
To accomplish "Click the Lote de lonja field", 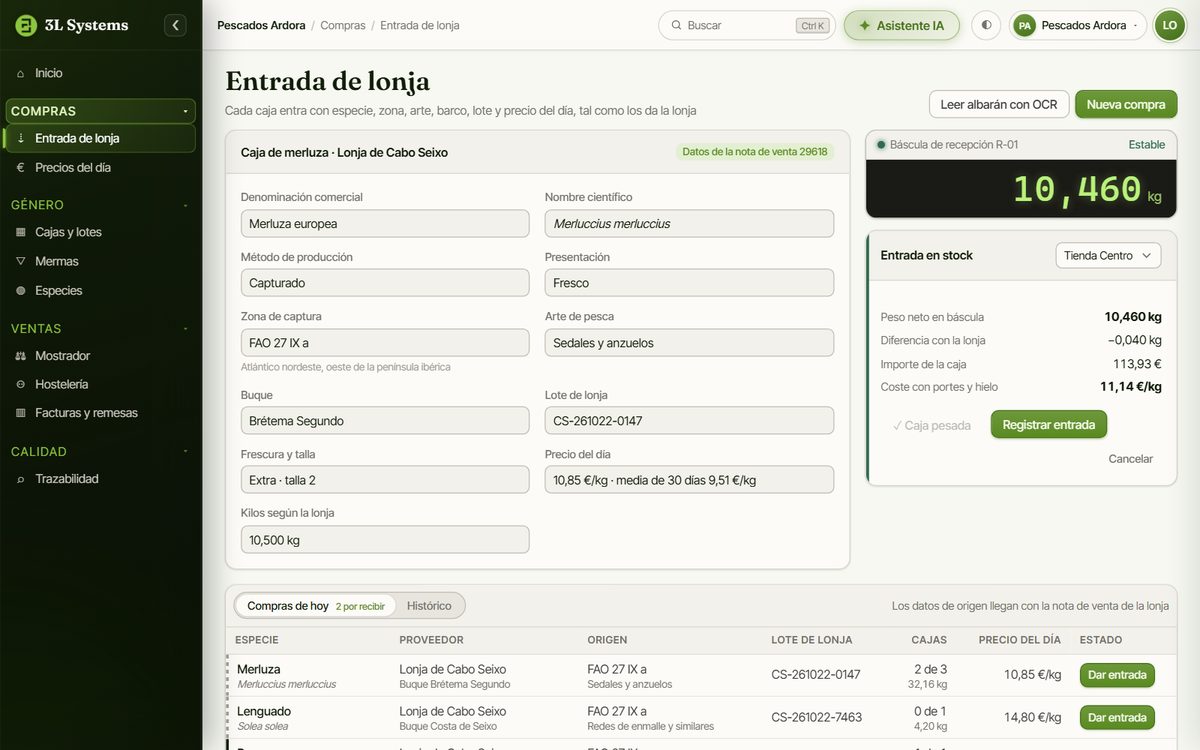I will pos(689,421).
